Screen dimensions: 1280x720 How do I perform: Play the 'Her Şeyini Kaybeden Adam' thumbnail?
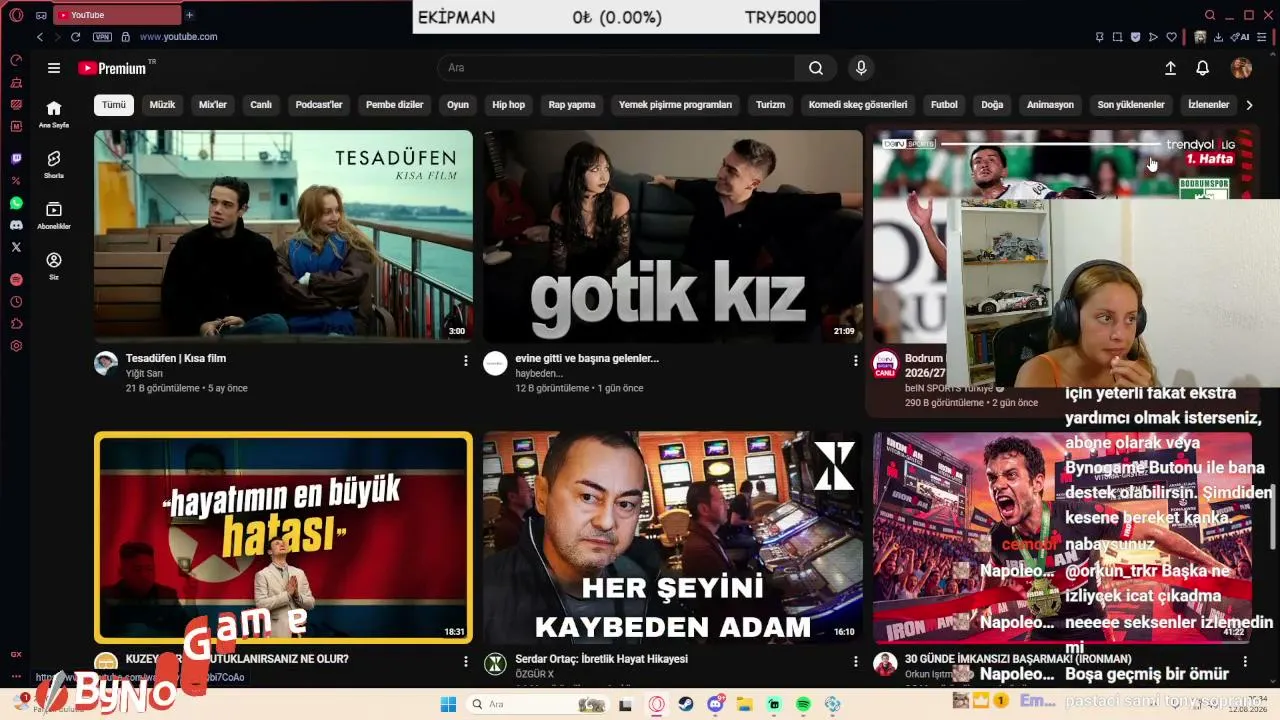(673, 537)
